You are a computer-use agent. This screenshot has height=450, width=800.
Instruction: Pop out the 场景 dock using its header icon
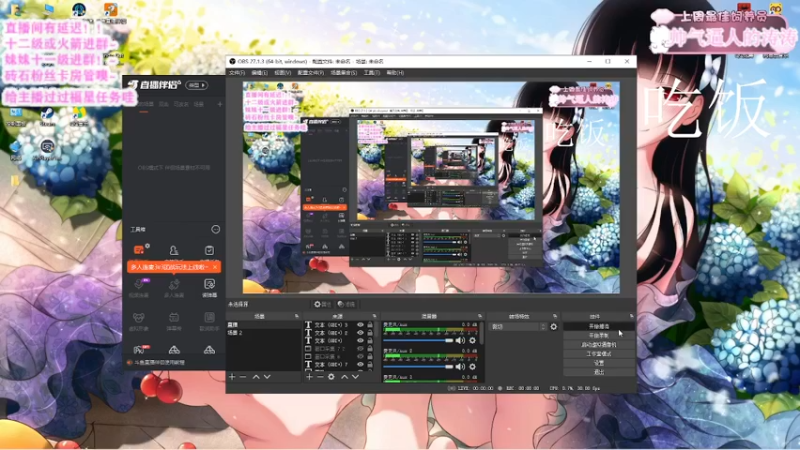[x=297, y=316]
